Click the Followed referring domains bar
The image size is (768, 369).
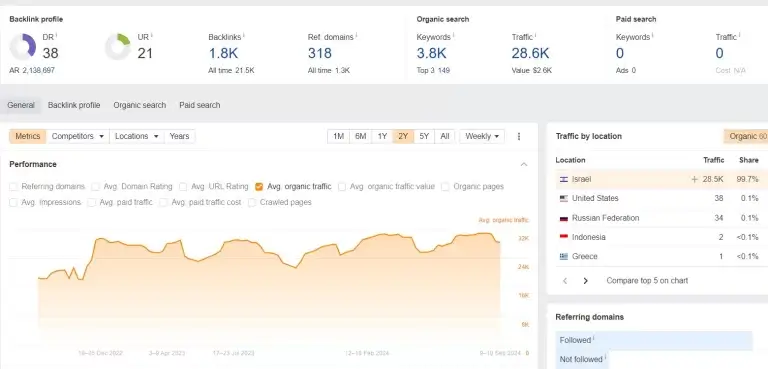click(x=654, y=341)
